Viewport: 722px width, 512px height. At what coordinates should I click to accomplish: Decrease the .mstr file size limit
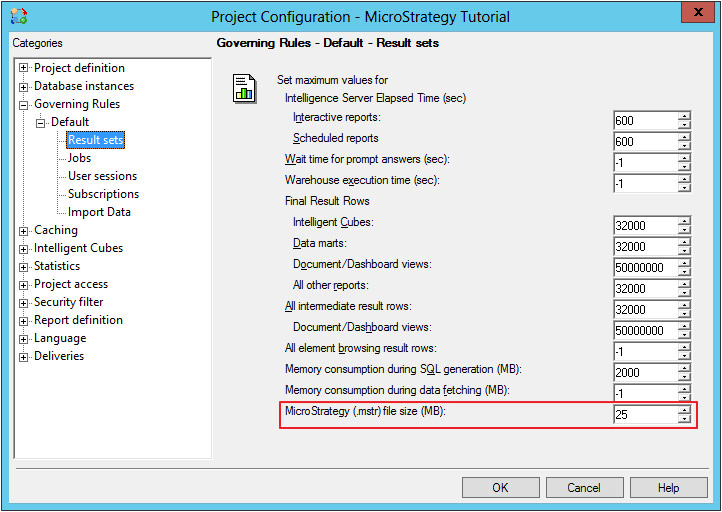pyautogui.click(x=684, y=419)
